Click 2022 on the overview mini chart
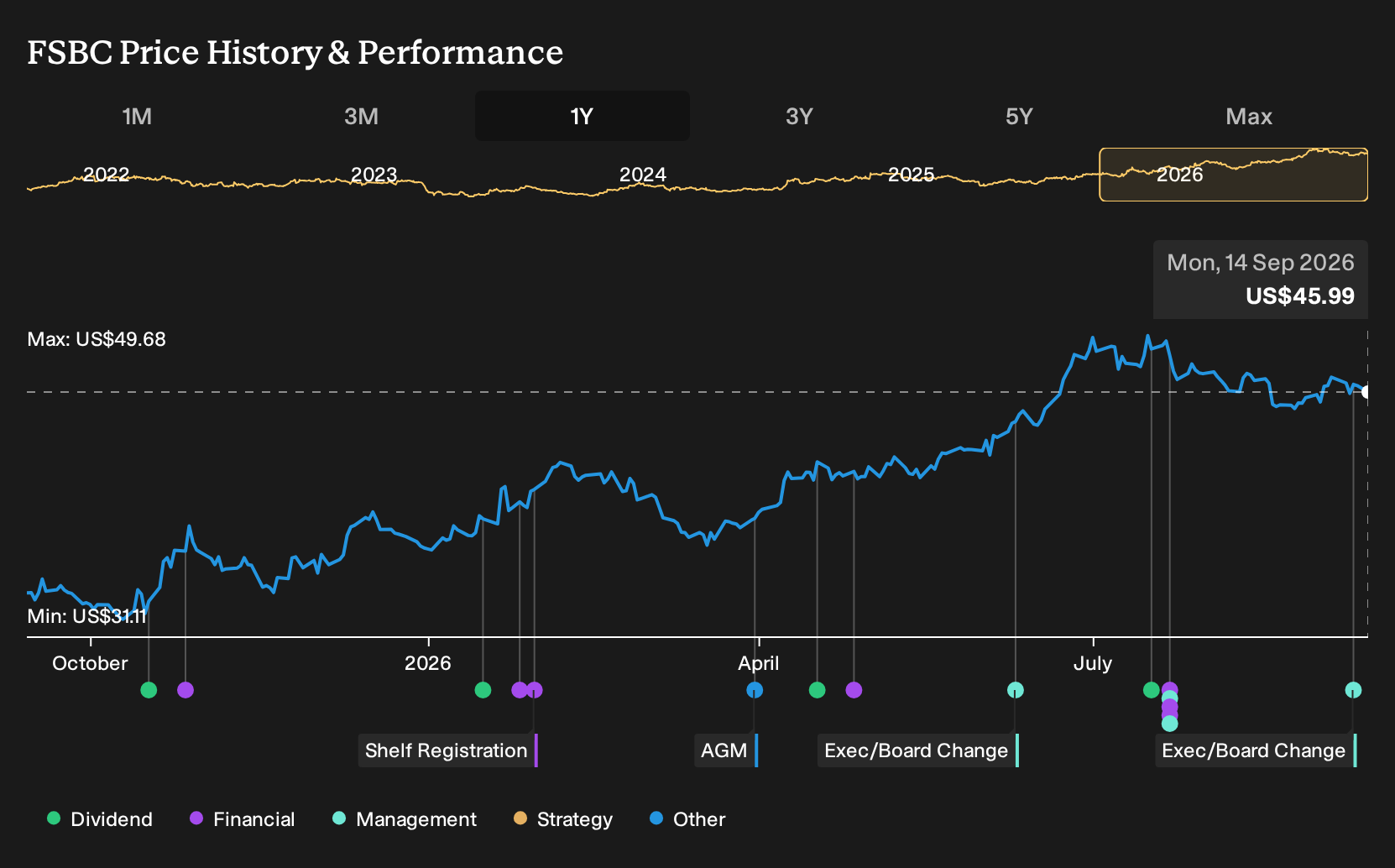This screenshot has width=1395, height=868. coord(107,175)
